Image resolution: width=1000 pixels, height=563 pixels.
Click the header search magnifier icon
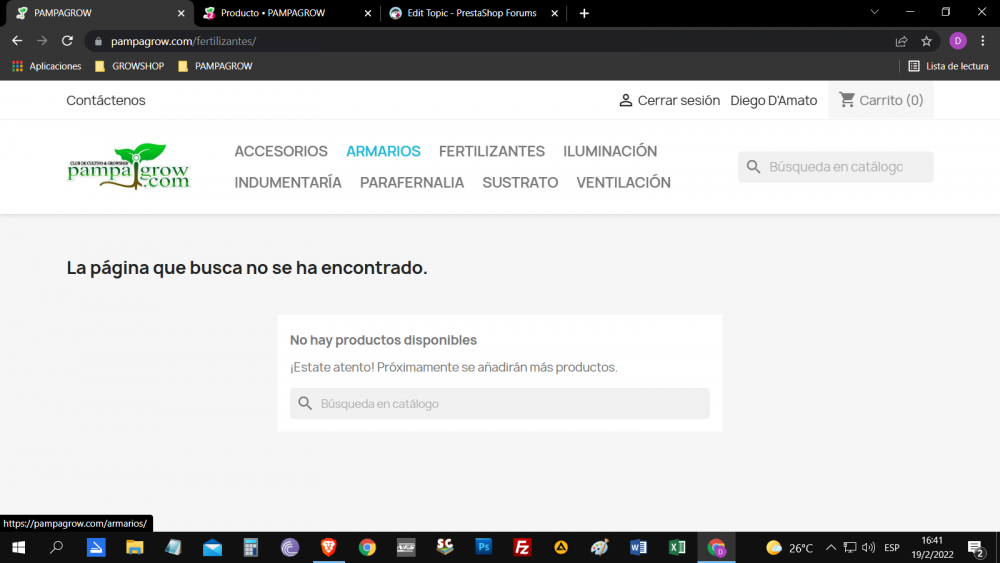[x=753, y=166]
